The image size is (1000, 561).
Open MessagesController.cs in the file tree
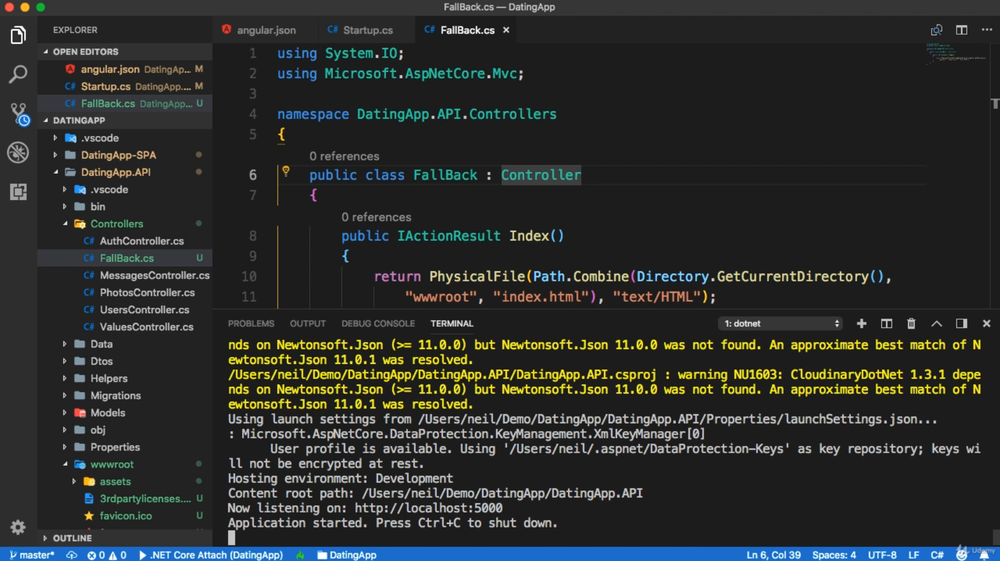click(154, 275)
